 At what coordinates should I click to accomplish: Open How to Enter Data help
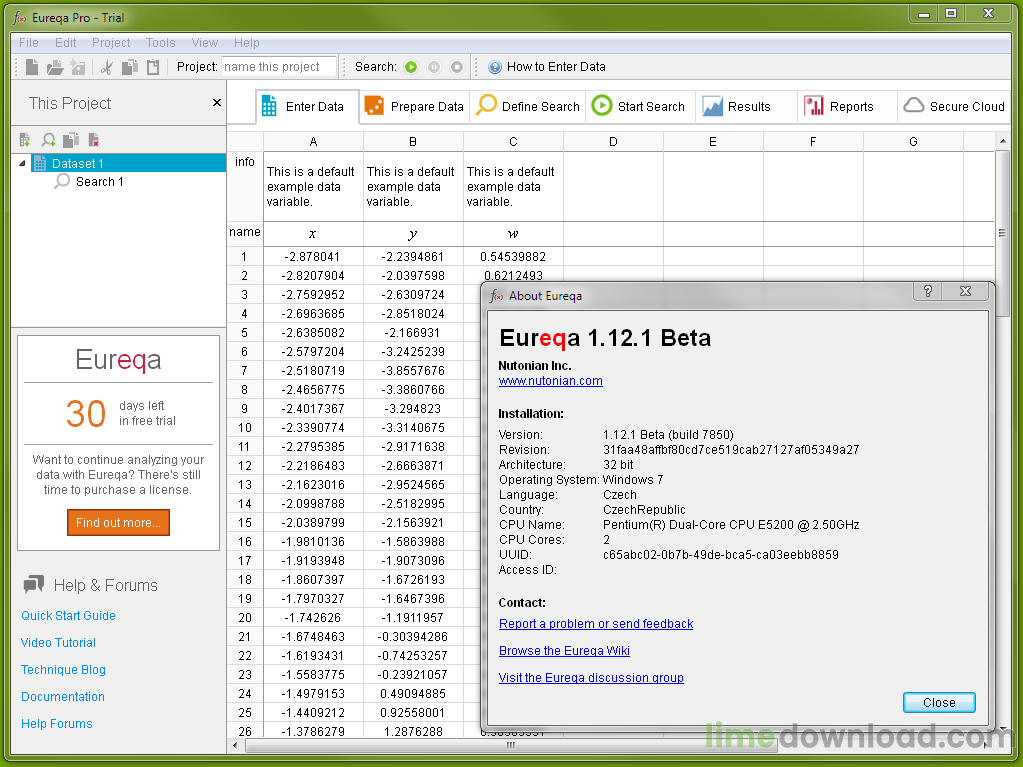tap(547, 67)
